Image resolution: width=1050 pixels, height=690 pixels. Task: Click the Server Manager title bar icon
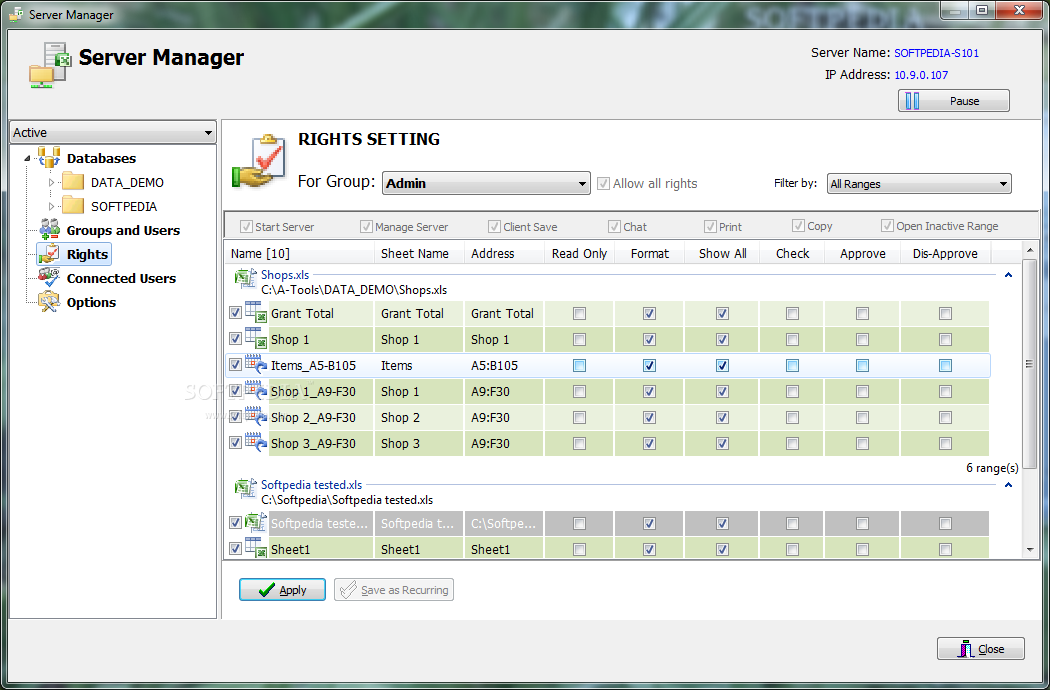(x=16, y=13)
